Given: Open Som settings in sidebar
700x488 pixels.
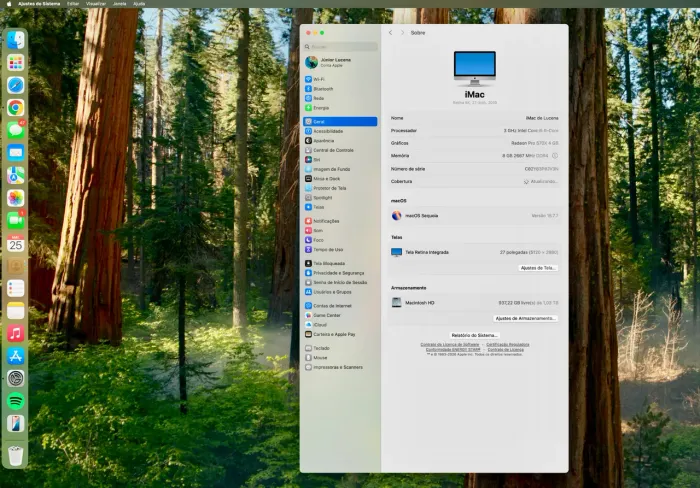Looking at the screenshot, I should point(340,230).
